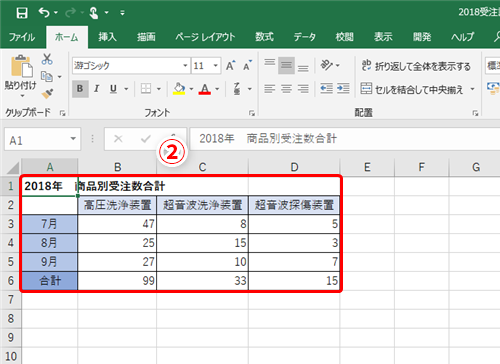Viewport: 500px width, 364px height.
Task: Click 折り返して全体を表示する wrap text button
Action: pos(416,66)
